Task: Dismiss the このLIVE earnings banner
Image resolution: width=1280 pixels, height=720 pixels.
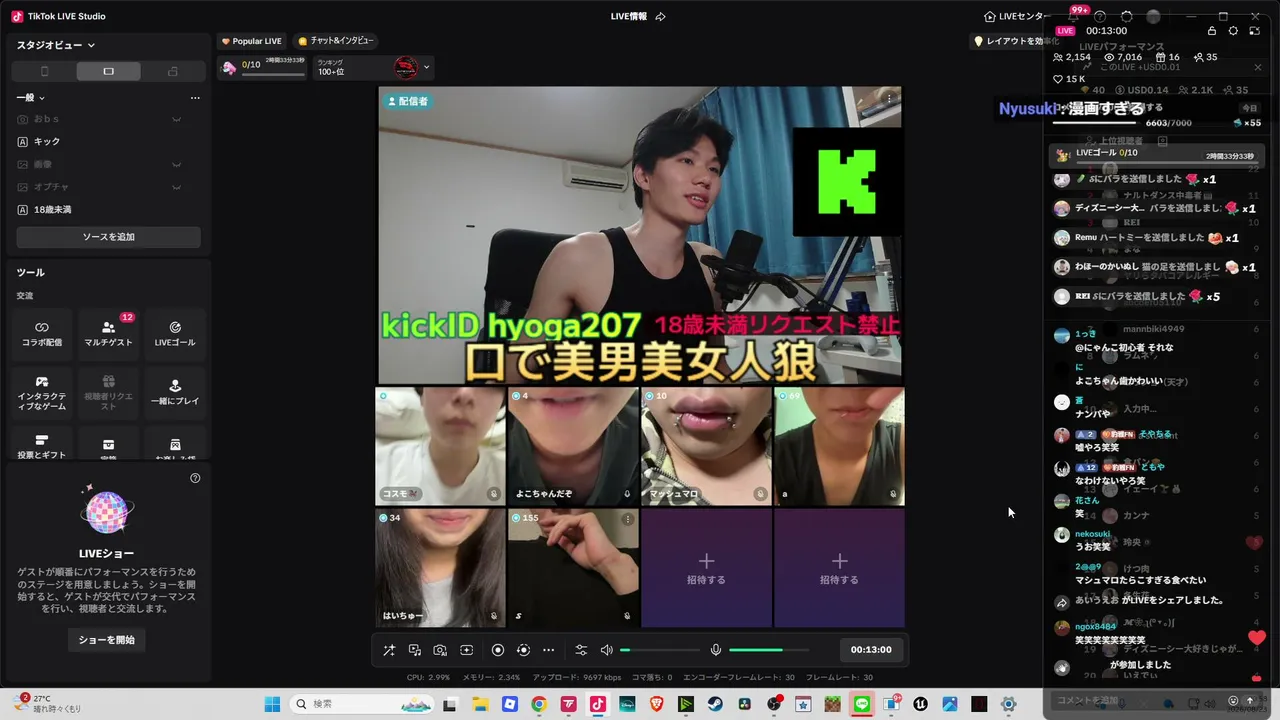Action: [1258, 68]
